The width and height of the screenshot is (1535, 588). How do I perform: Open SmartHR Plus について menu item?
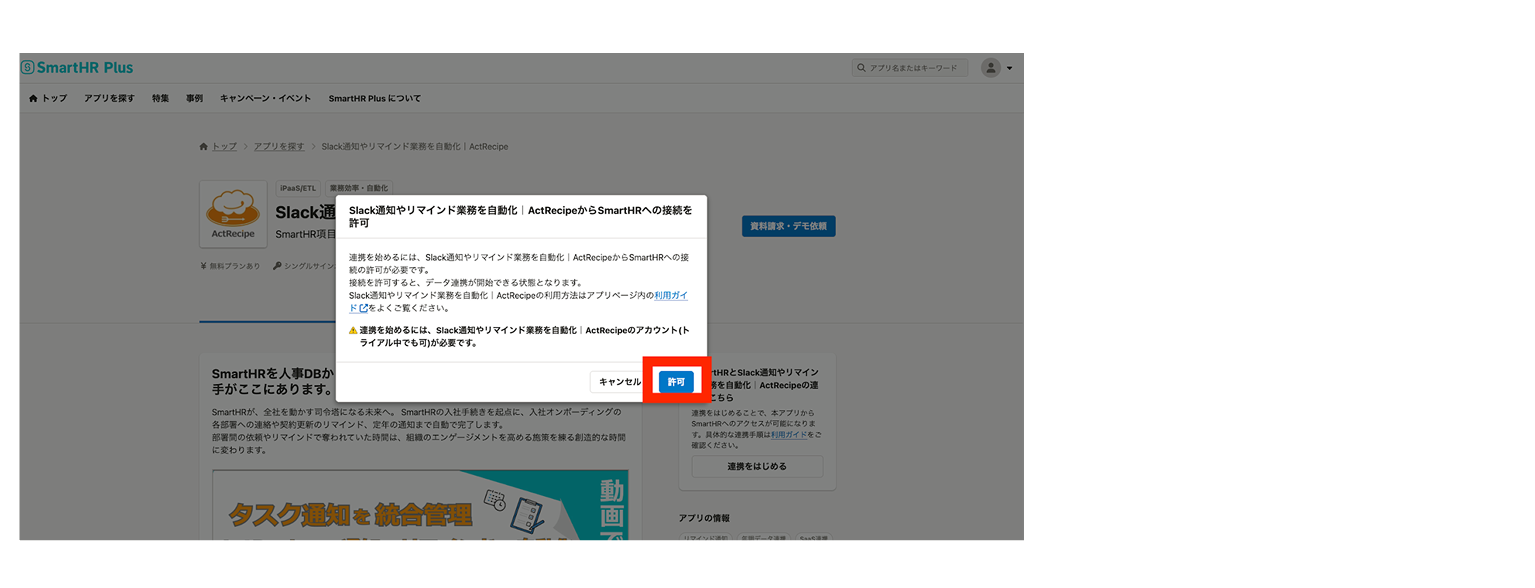click(x=375, y=99)
